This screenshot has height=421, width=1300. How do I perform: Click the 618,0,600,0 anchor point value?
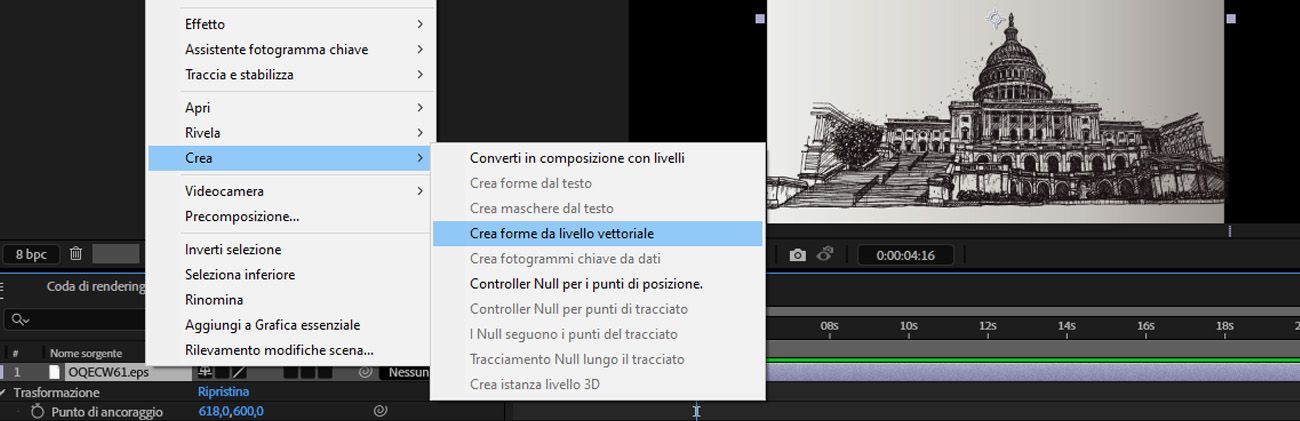[x=231, y=411]
